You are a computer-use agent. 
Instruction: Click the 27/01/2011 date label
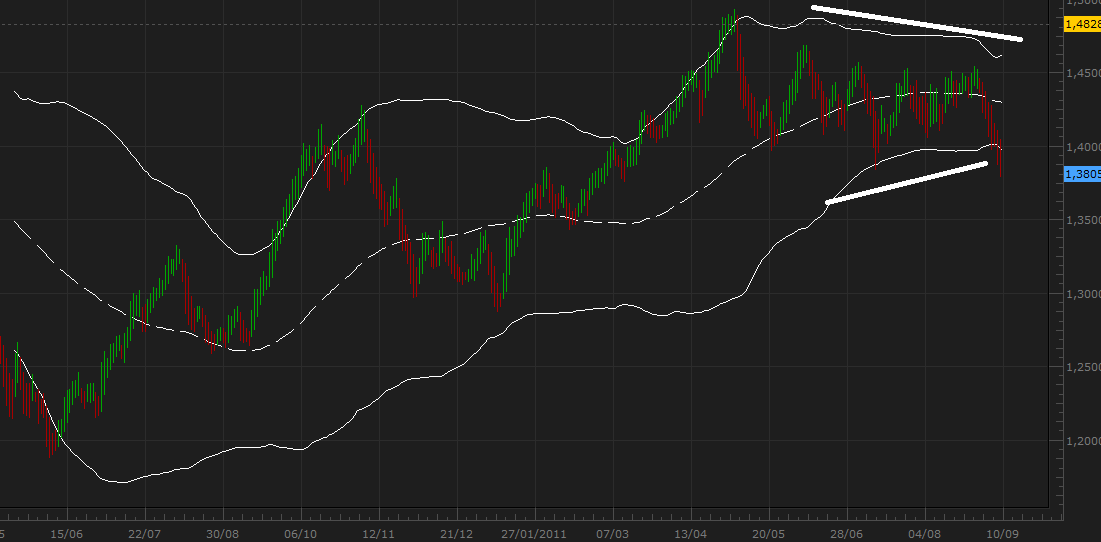tap(536, 534)
